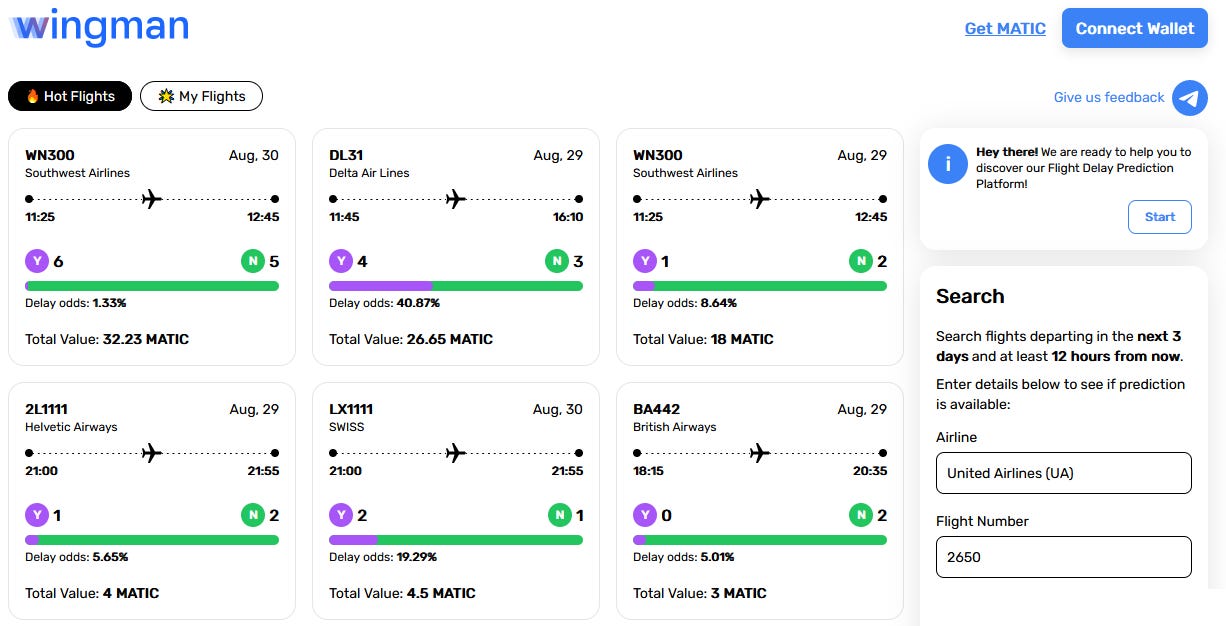Click the Flight Number input field
The image size is (1226, 626).
pos(1064,557)
